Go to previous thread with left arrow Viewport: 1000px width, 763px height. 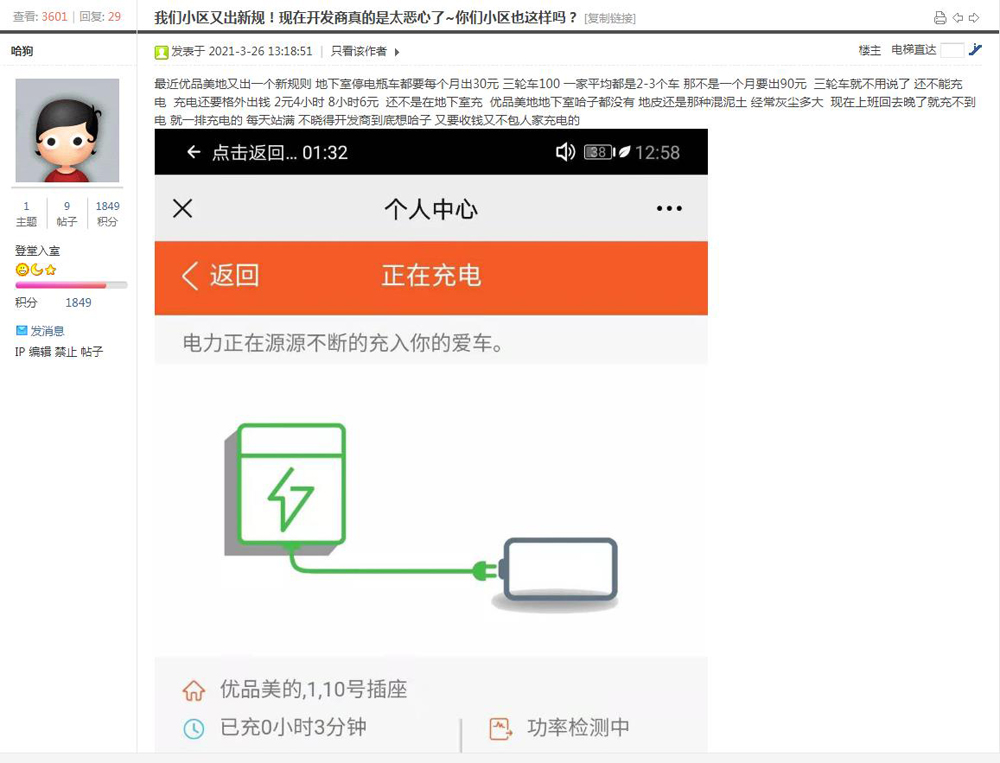[x=957, y=18]
